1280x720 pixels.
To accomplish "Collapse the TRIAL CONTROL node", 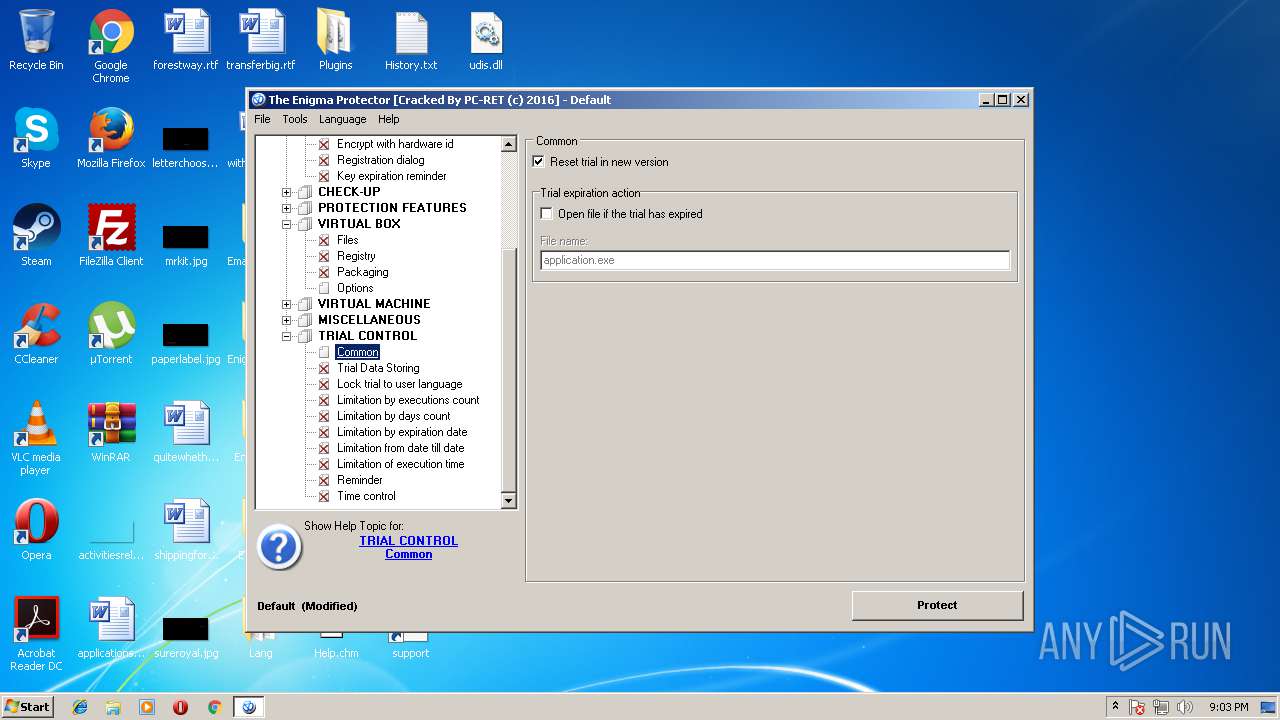I will [x=286, y=336].
